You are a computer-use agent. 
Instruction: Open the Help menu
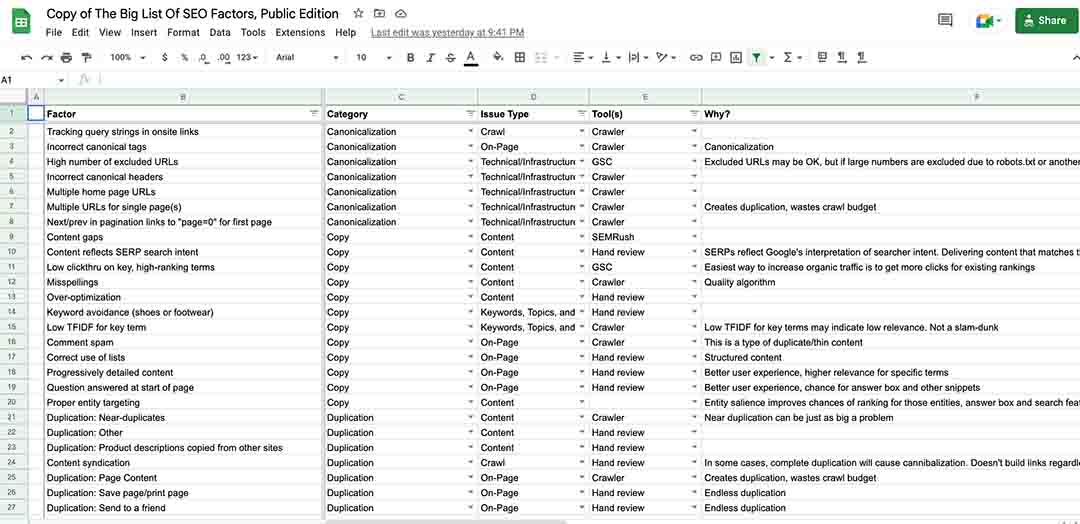click(346, 32)
